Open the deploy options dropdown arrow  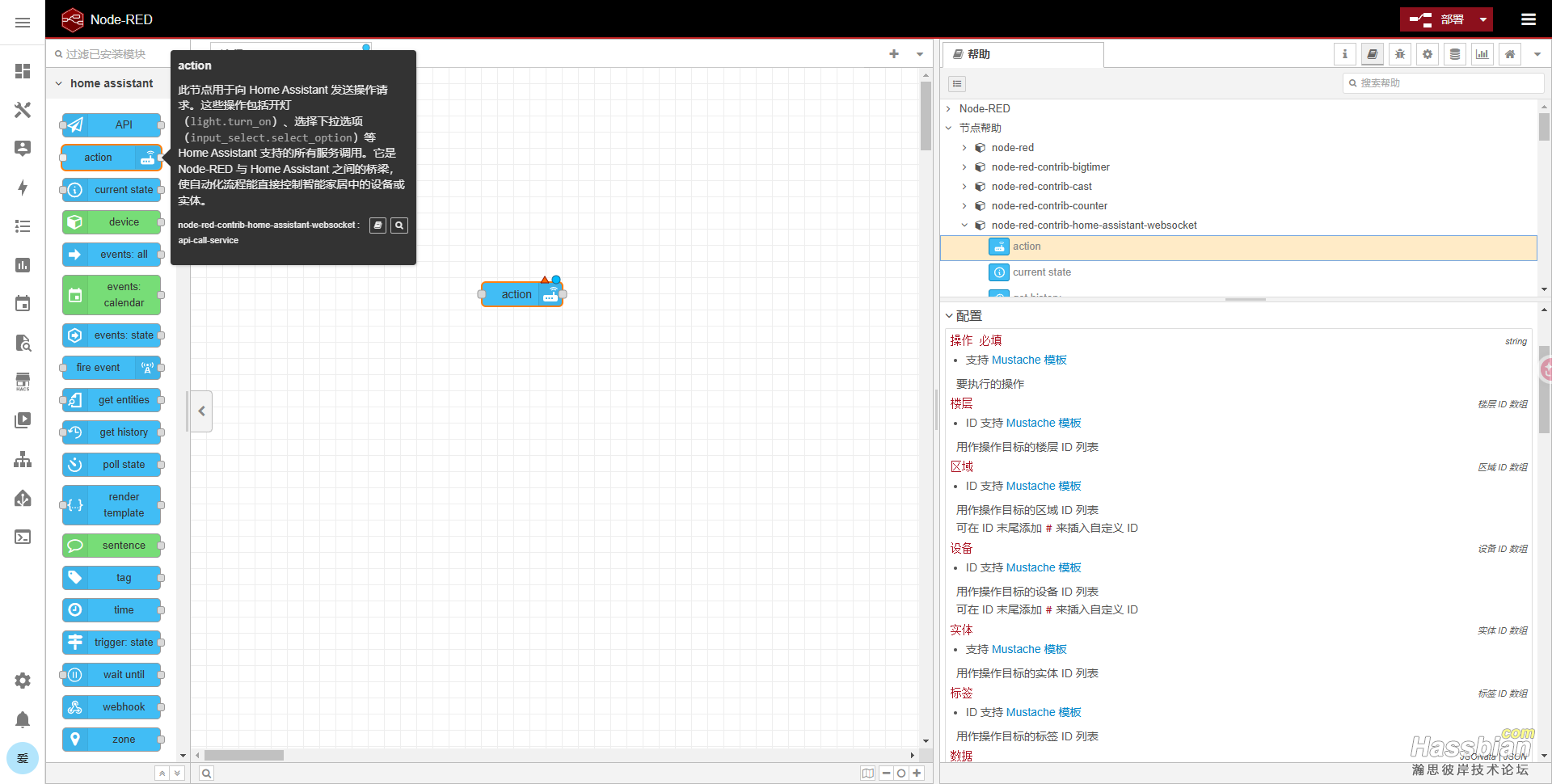coord(1483,19)
